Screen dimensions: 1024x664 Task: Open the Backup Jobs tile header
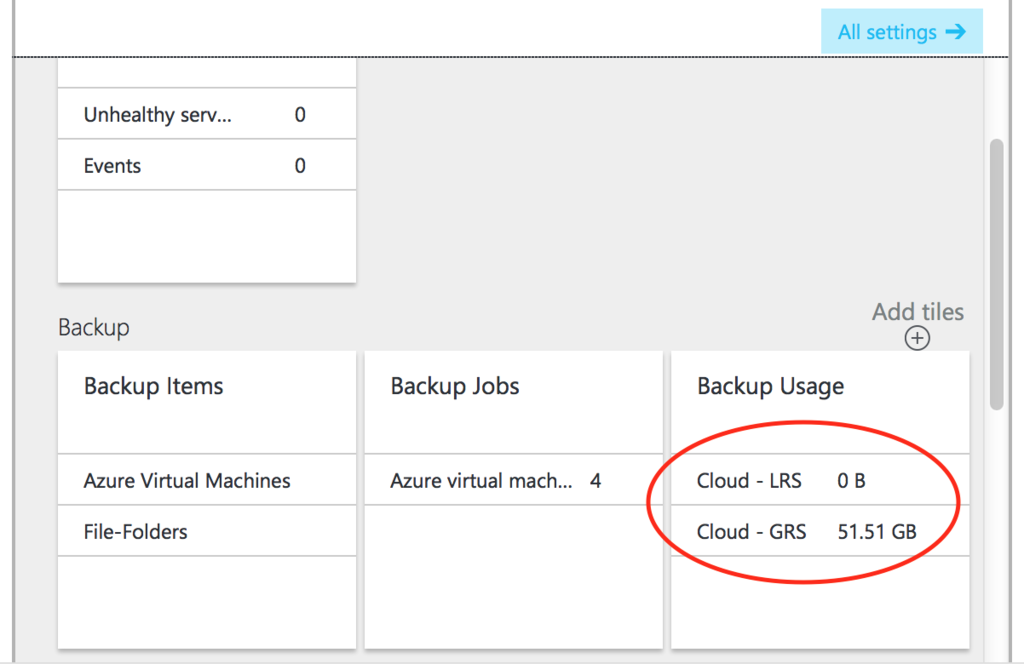click(x=455, y=387)
